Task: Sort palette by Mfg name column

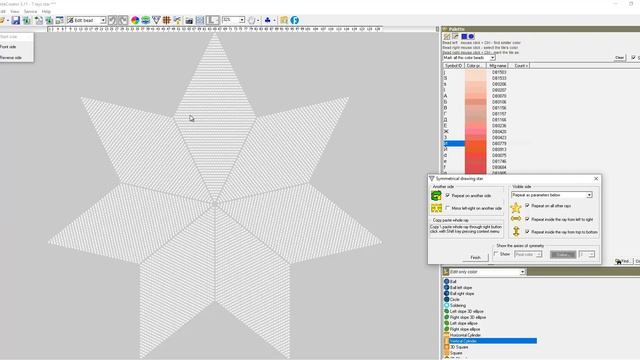Action: 498,65
